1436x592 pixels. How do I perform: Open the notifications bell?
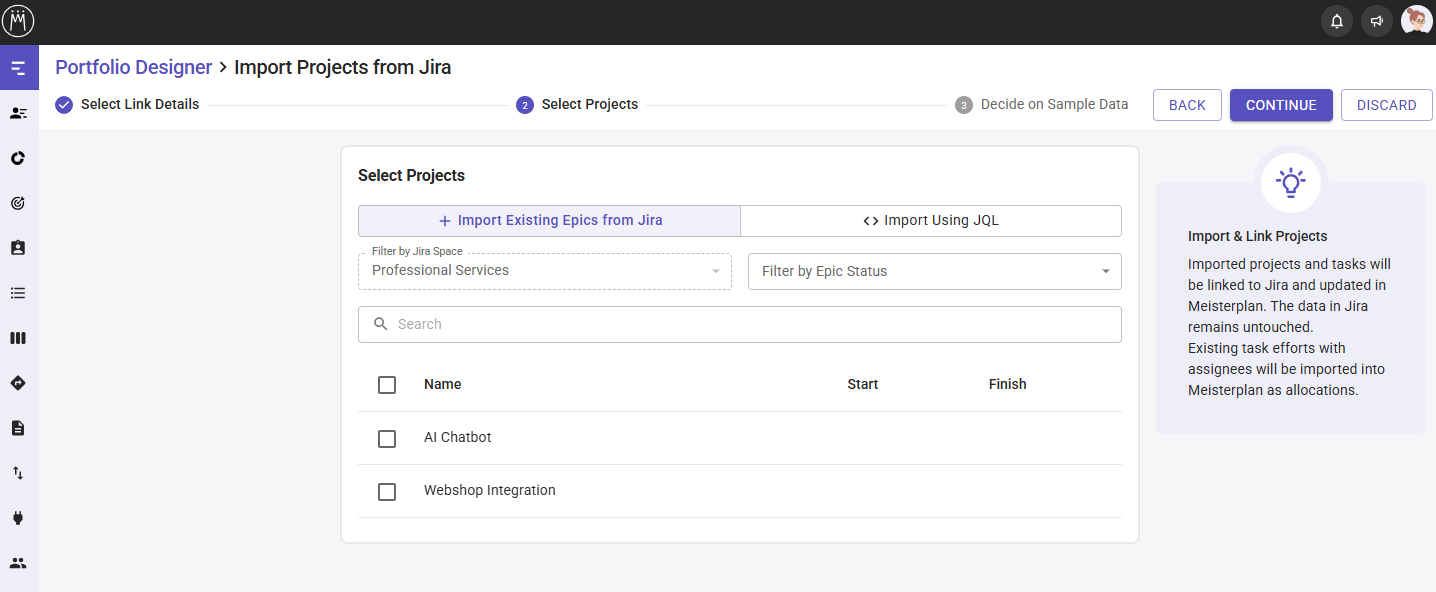(x=1337, y=21)
